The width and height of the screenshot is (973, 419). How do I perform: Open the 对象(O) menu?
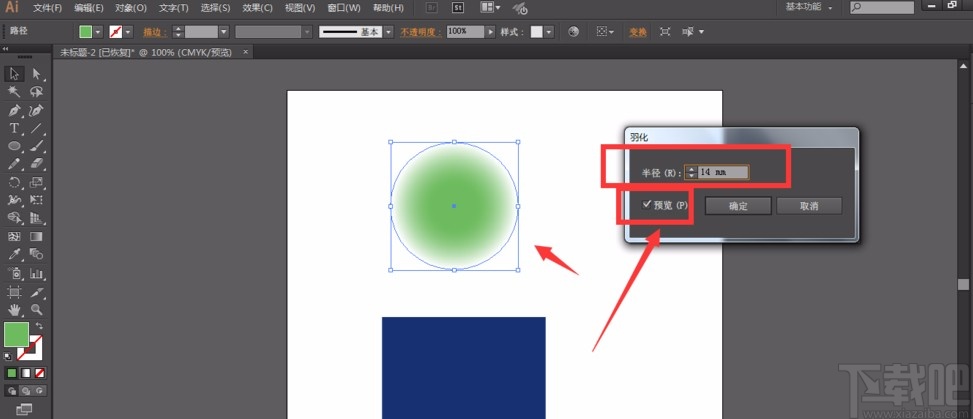pos(131,8)
